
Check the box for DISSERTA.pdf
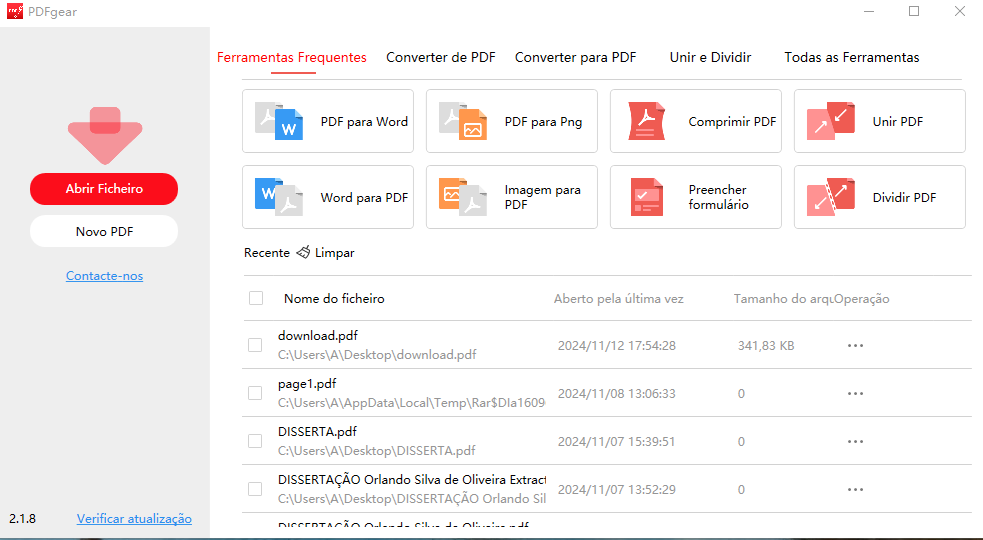[255, 441]
